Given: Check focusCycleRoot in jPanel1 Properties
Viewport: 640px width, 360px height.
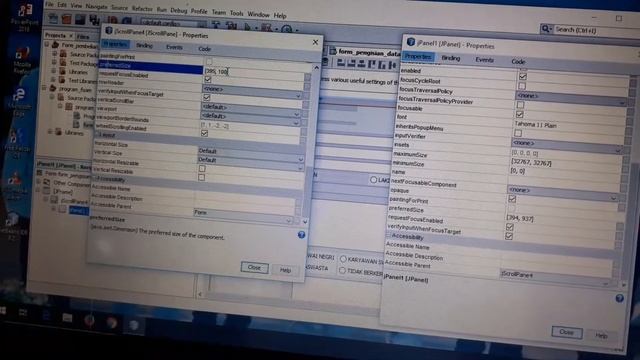Looking at the screenshot, I should coord(522,86).
